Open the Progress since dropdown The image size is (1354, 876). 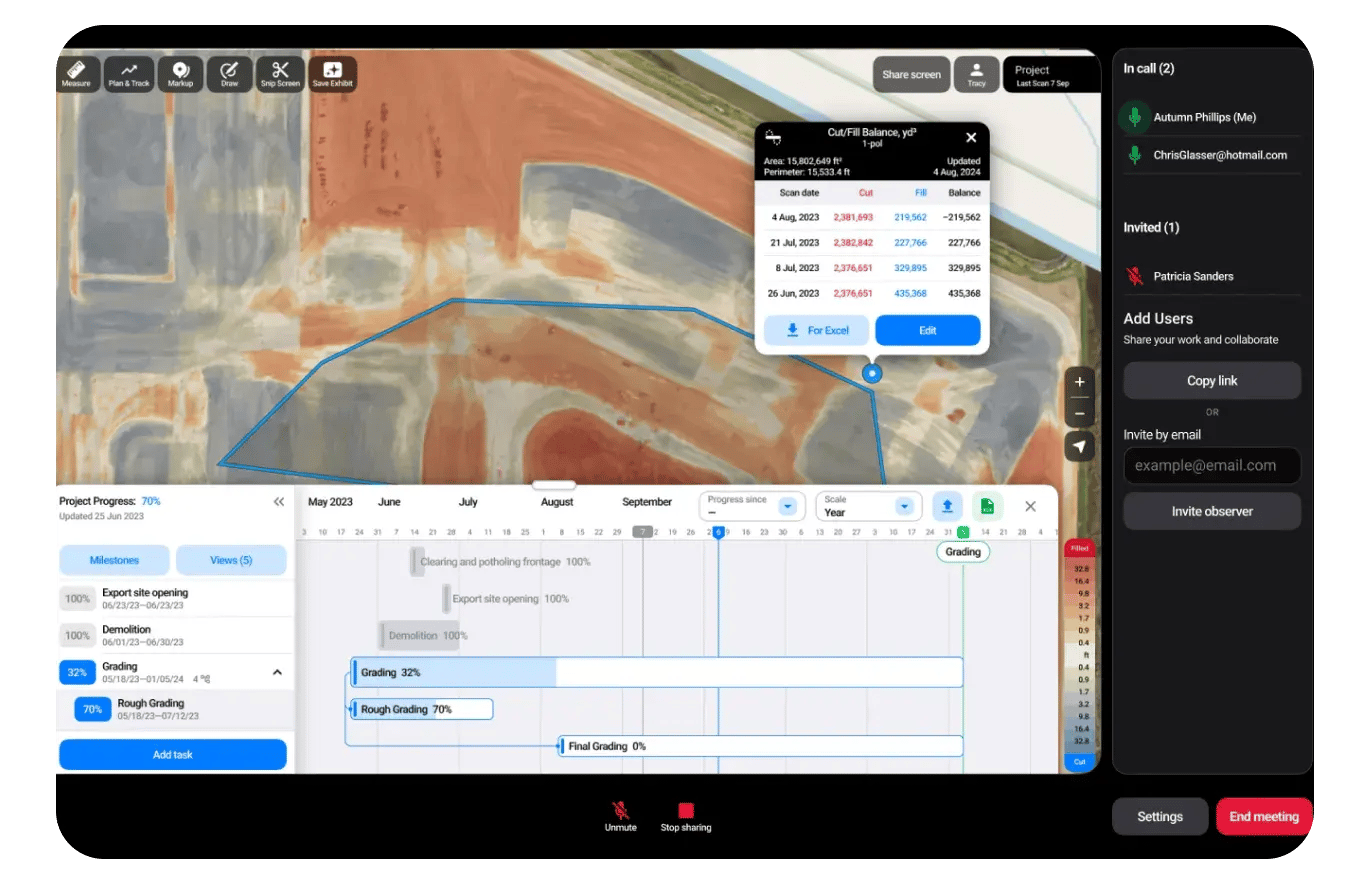[x=752, y=506]
